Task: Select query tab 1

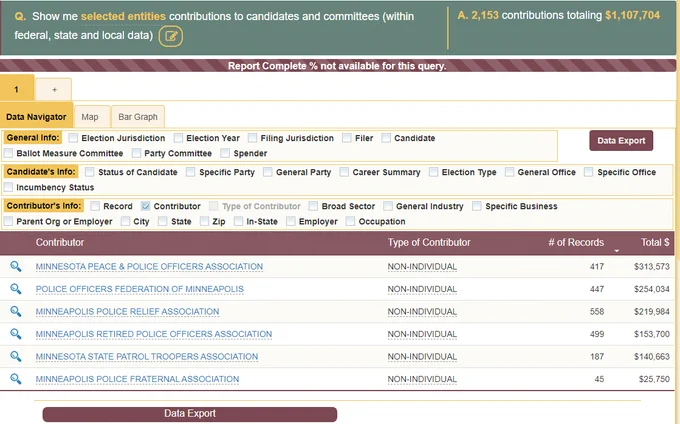Action: [x=16, y=89]
